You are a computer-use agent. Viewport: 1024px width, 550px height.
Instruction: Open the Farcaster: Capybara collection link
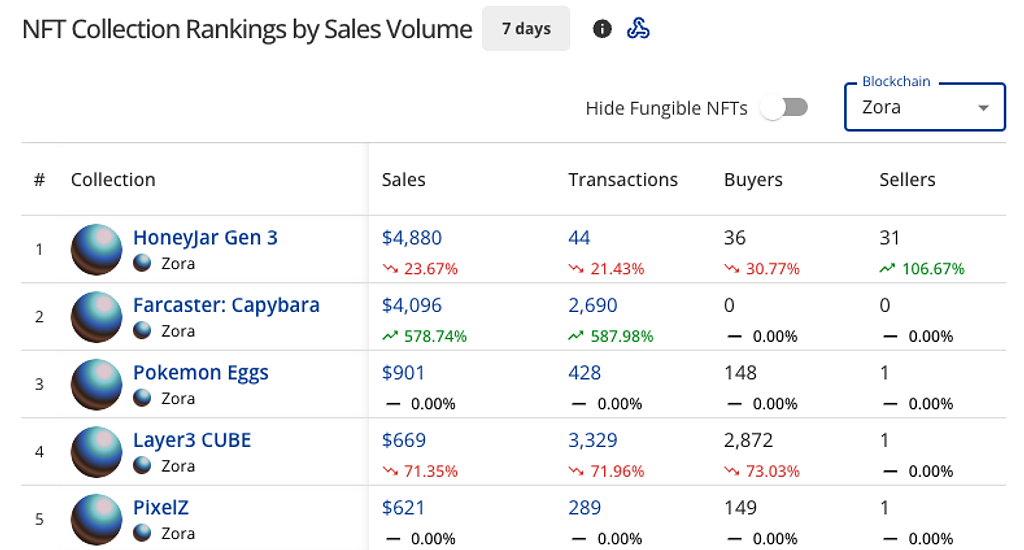point(226,305)
